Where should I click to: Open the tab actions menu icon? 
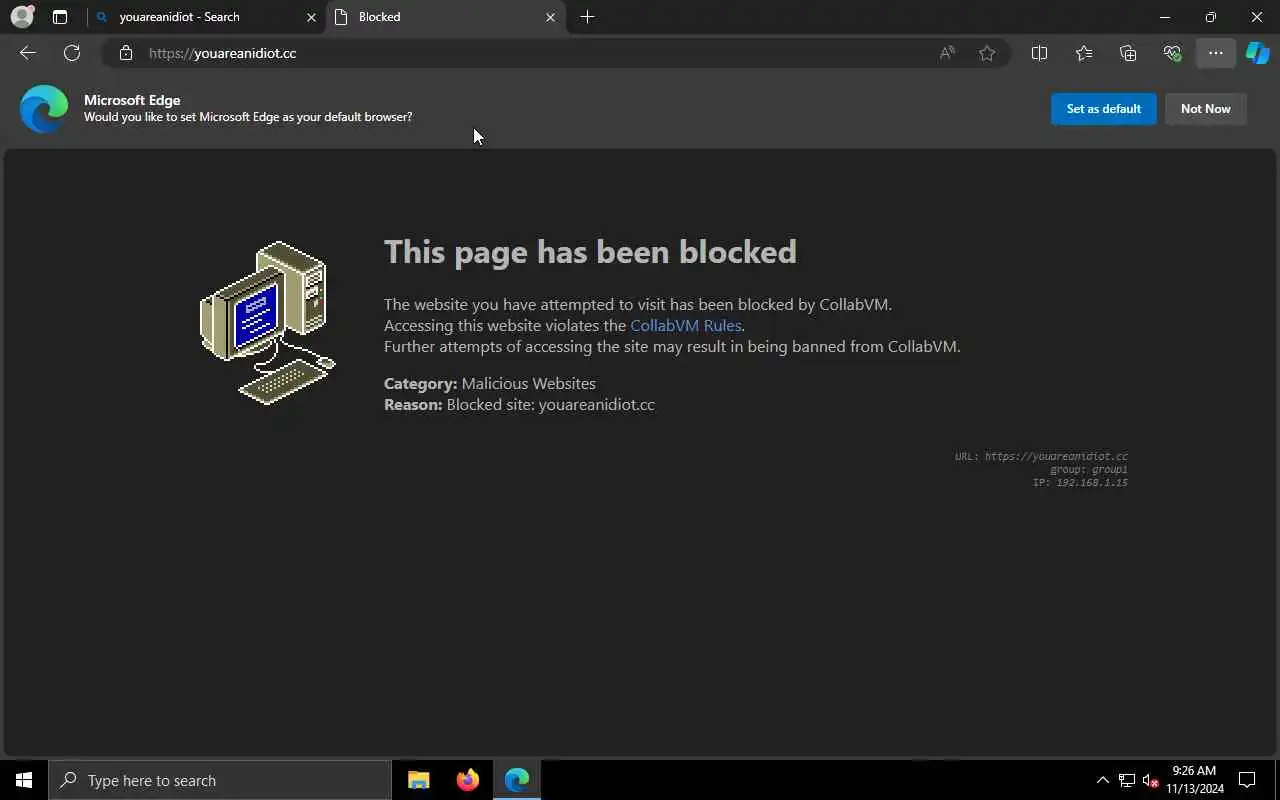(60, 17)
